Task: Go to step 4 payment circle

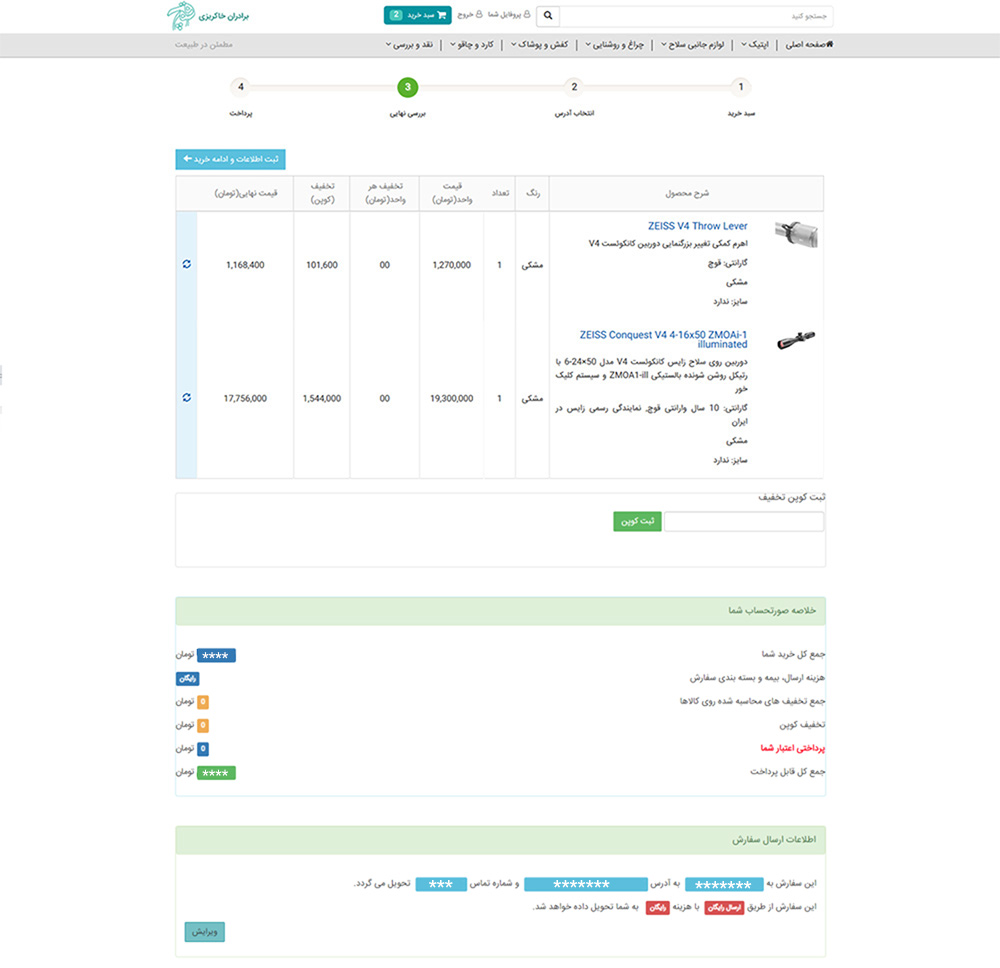Action: pos(240,87)
